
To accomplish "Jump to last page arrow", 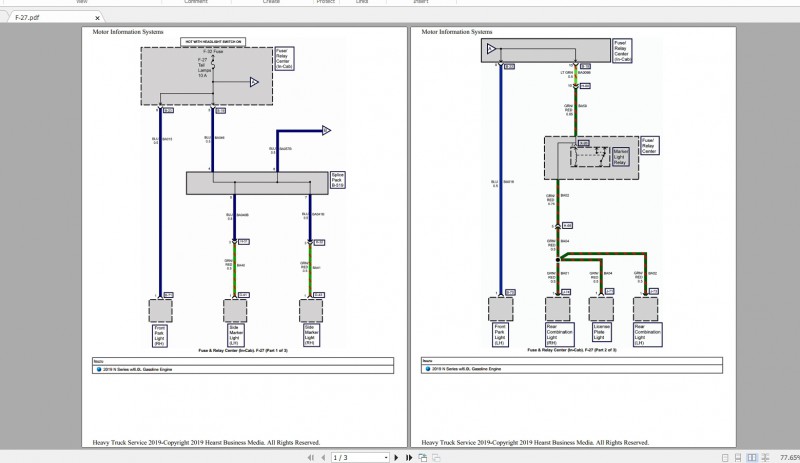I will tap(409, 458).
